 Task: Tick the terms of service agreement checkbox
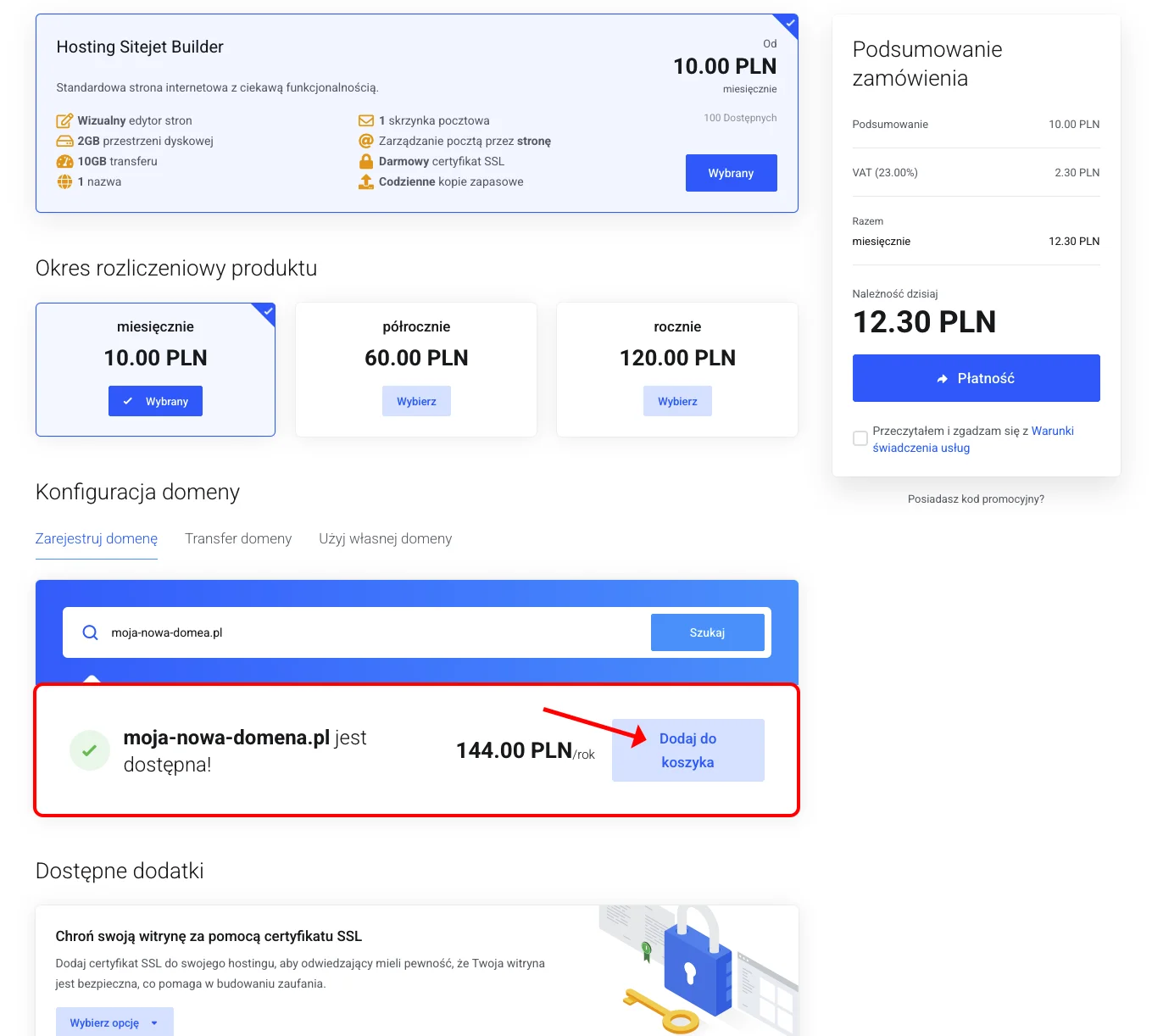pyautogui.click(x=860, y=438)
